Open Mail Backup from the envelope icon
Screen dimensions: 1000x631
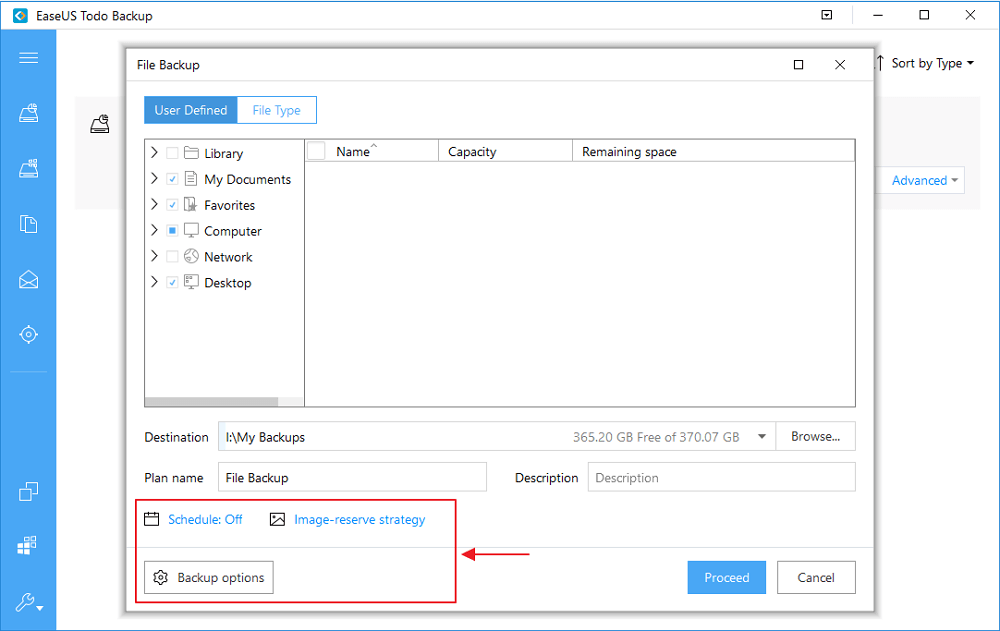pos(28,280)
